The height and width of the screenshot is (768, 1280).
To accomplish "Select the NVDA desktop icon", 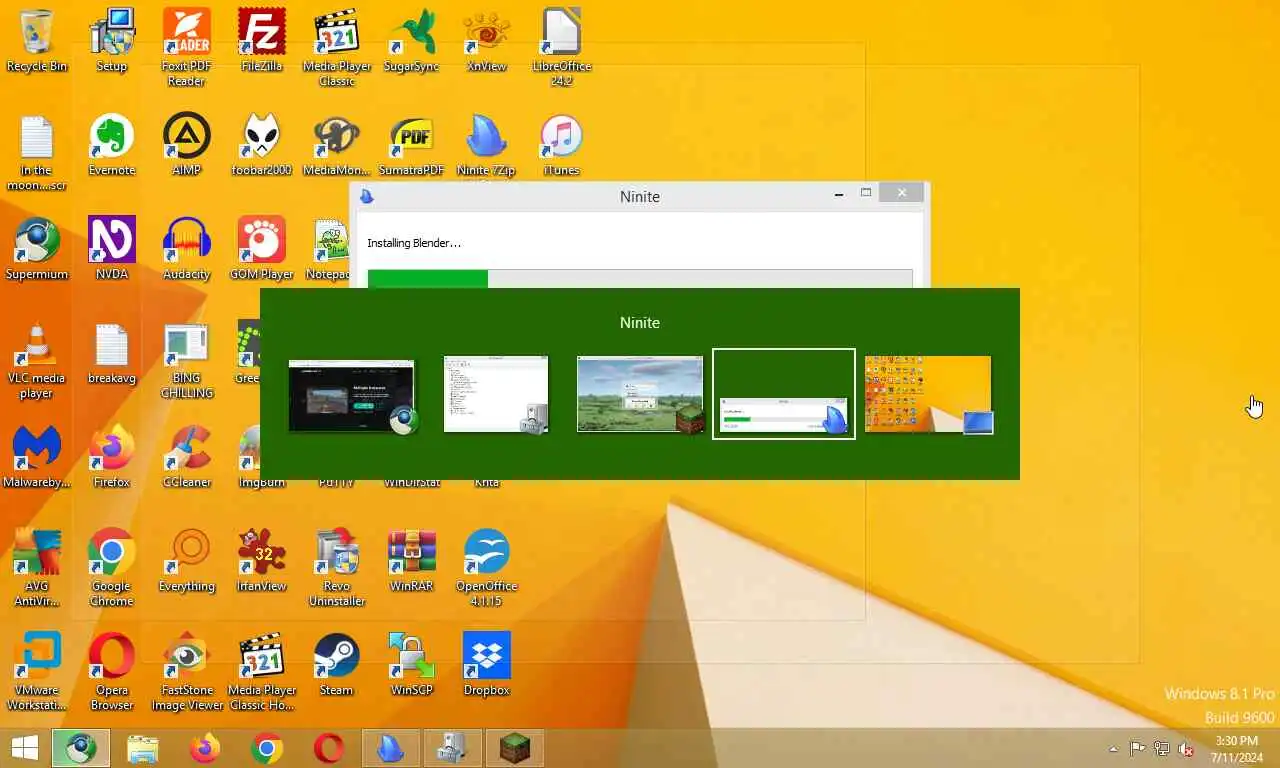I will [x=112, y=248].
